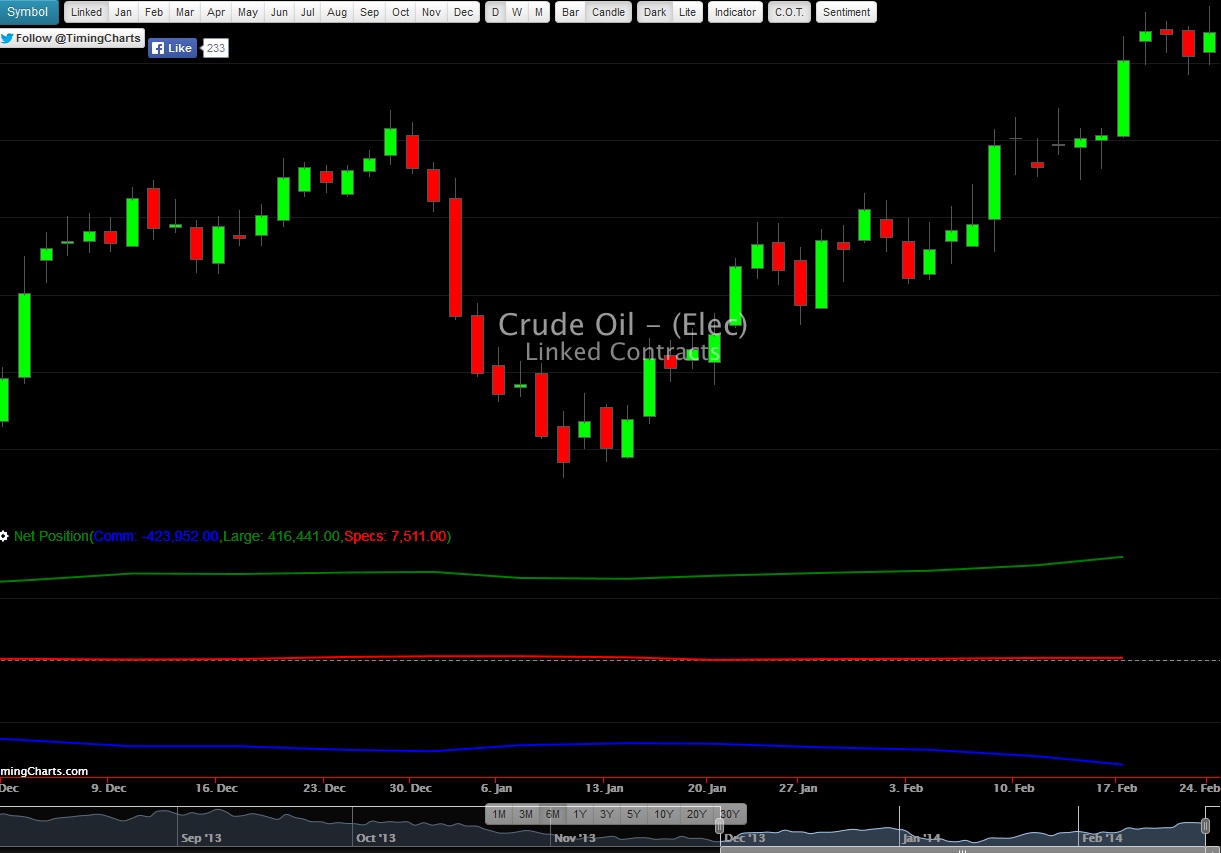Image resolution: width=1221 pixels, height=853 pixels.
Task: Open the C.O.T. data panel
Action: pos(789,11)
